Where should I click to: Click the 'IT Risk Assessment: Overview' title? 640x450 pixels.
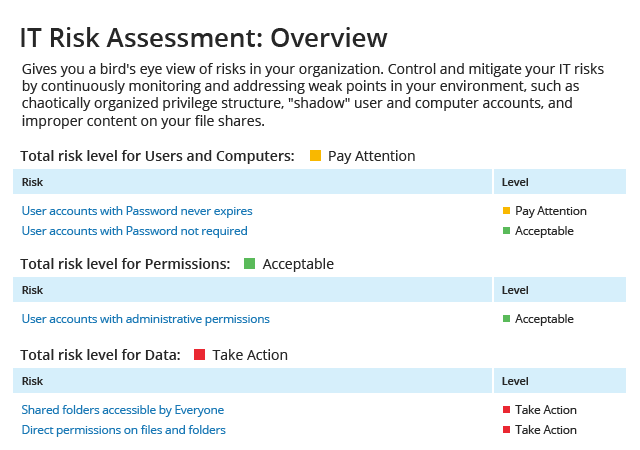(x=203, y=38)
